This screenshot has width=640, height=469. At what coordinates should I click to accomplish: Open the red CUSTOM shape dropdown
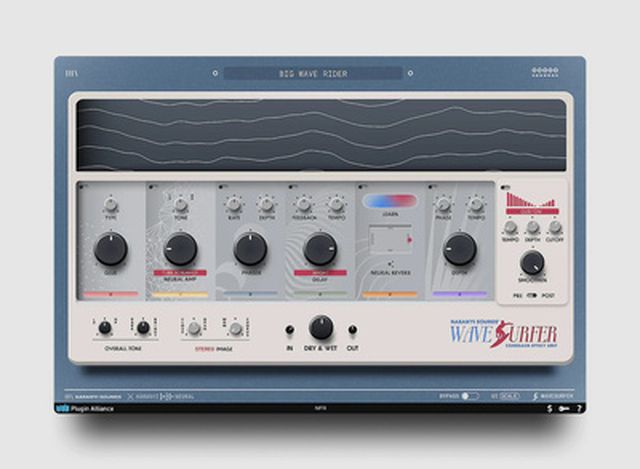click(532, 211)
